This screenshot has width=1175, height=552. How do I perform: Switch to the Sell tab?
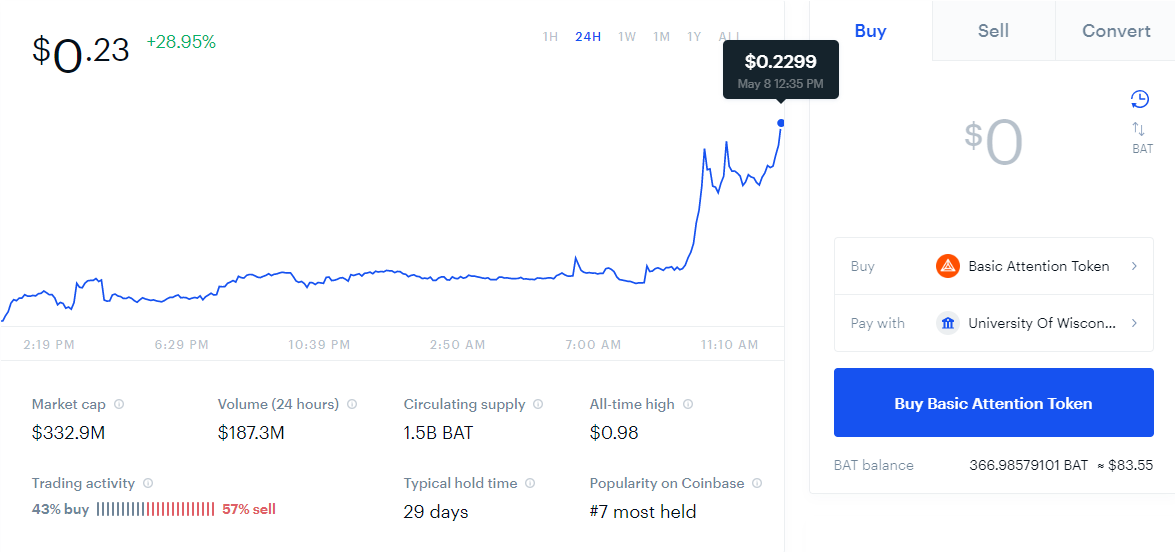coord(994,31)
